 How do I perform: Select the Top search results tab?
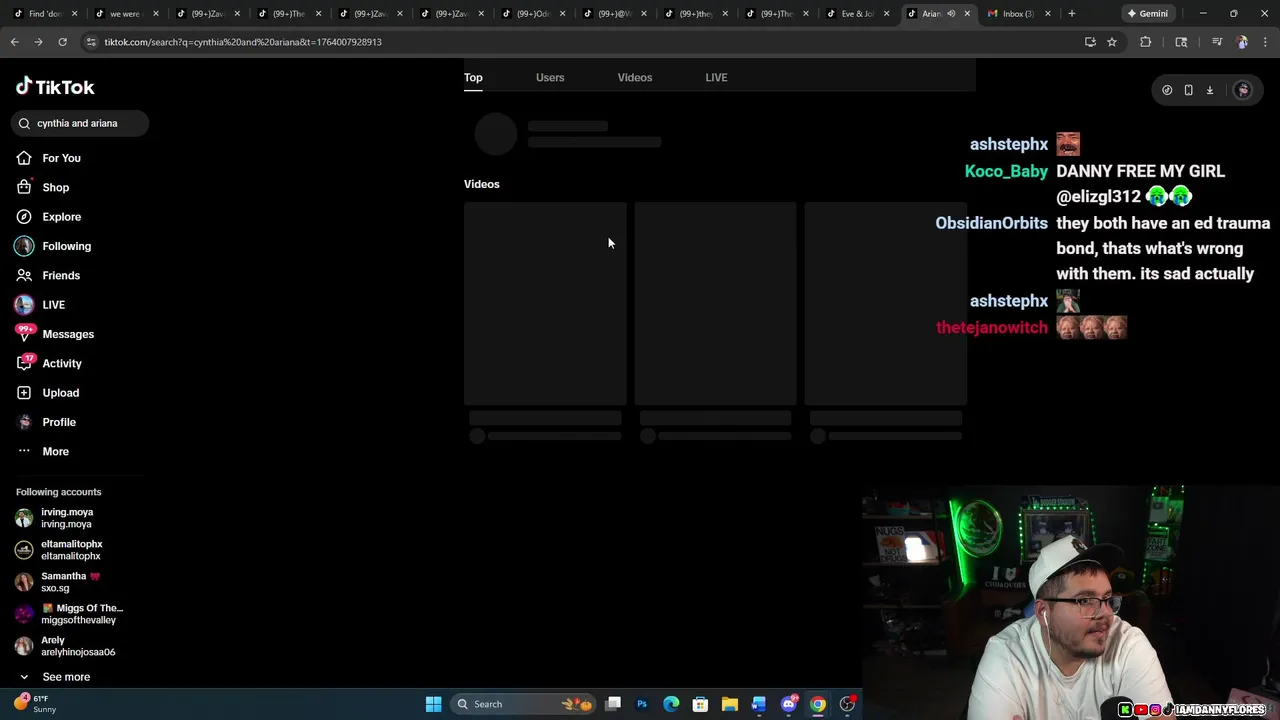[473, 77]
